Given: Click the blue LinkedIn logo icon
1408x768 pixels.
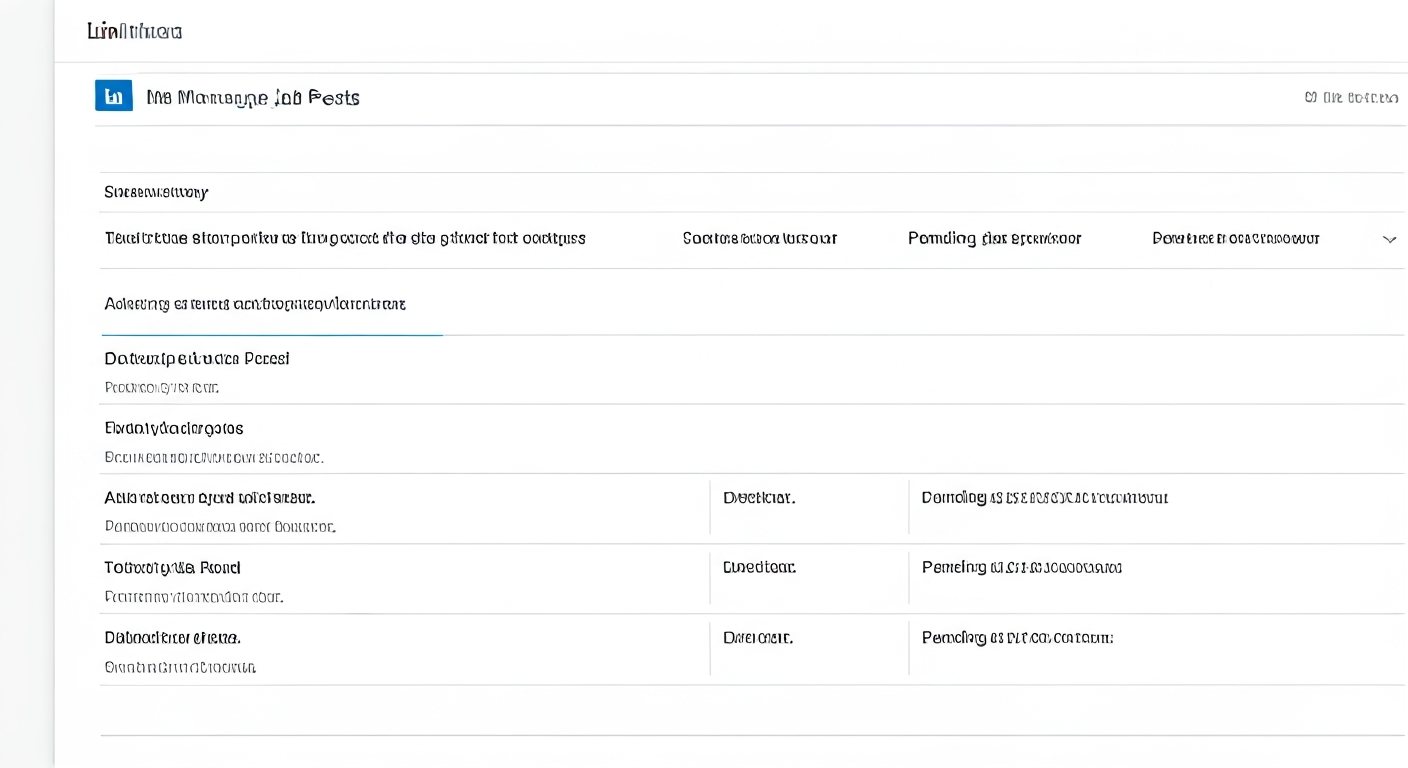Looking at the screenshot, I should click(114, 96).
